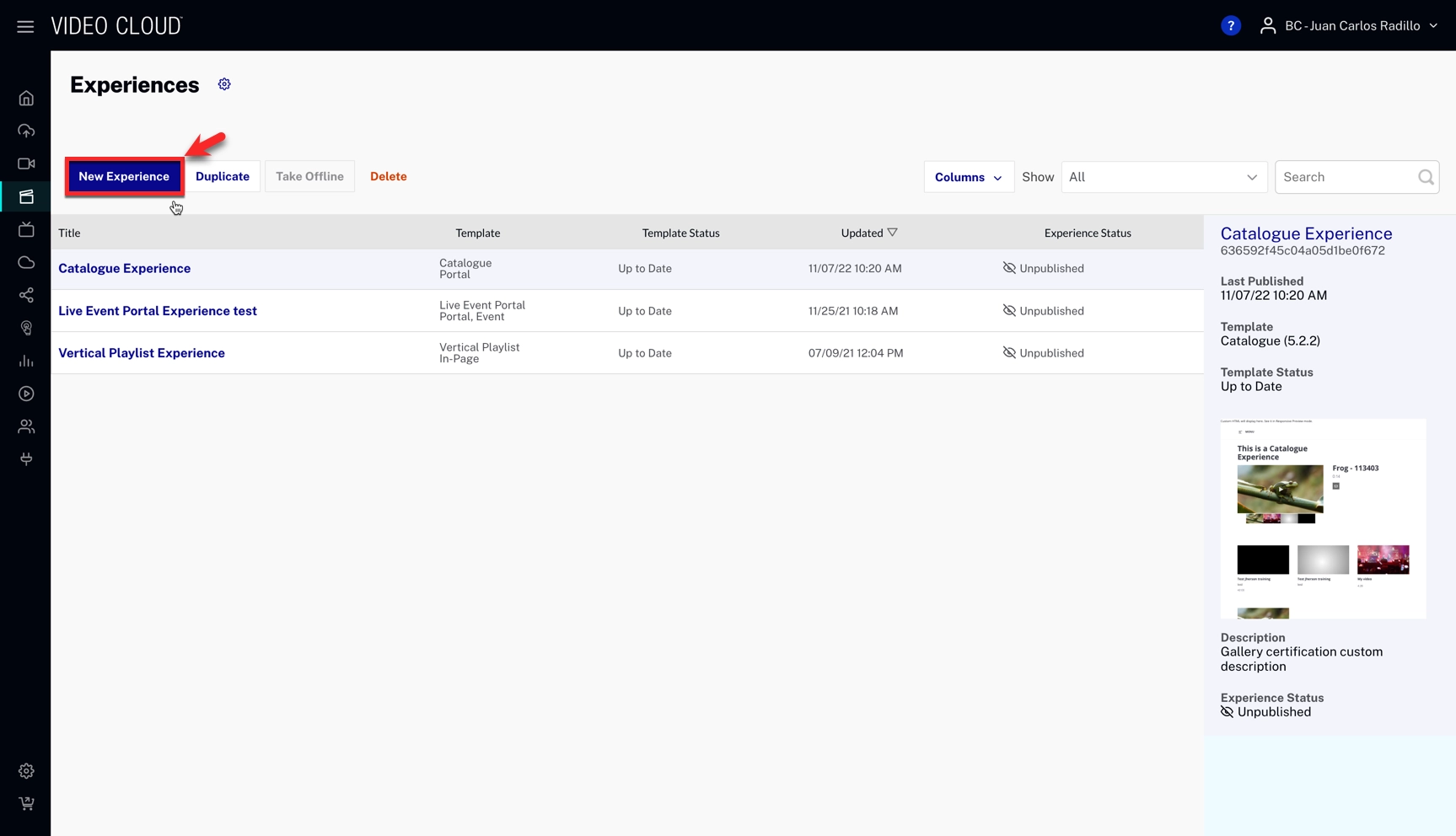Click the New Experience button

click(124, 176)
